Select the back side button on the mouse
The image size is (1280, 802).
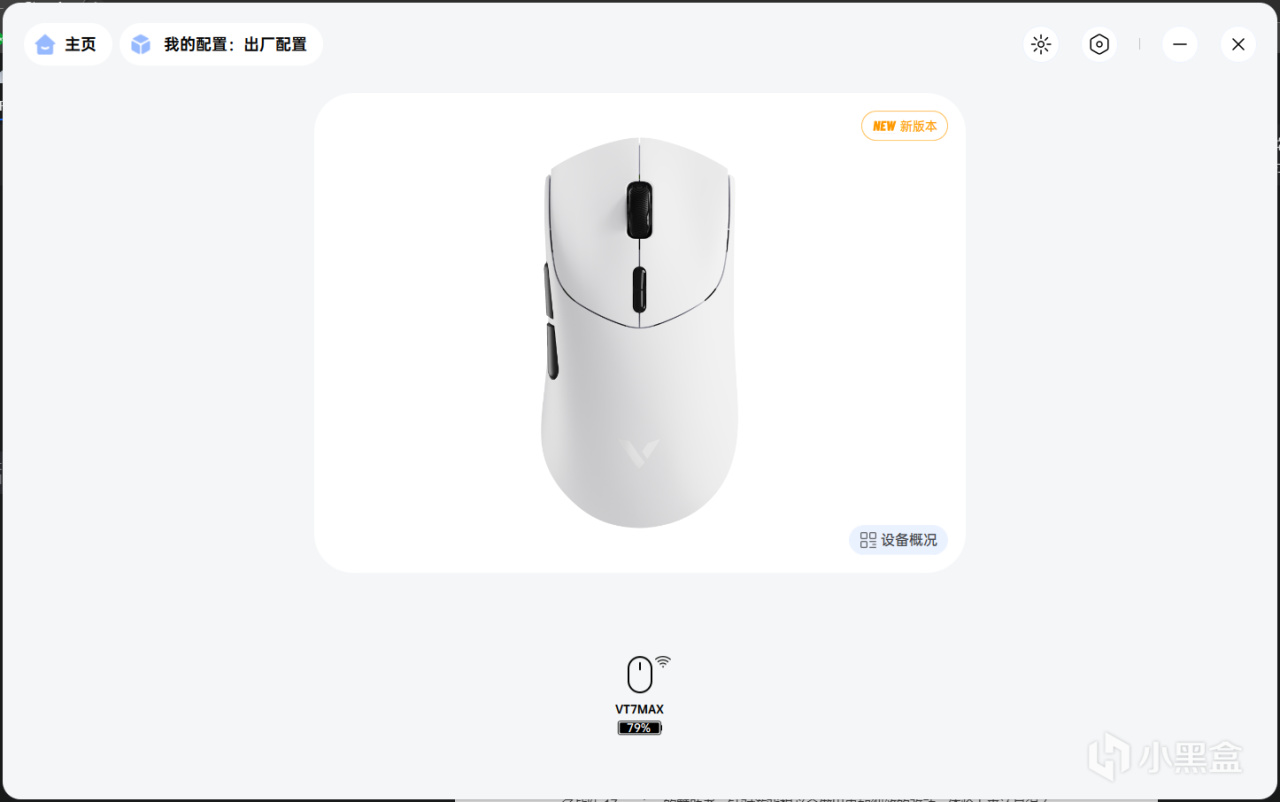552,352
